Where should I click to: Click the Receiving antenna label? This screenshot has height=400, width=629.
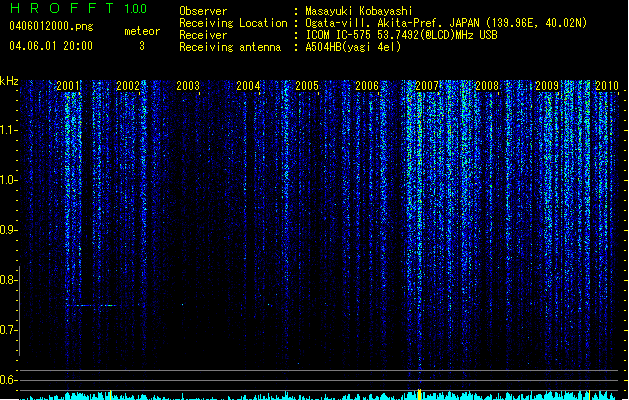230,47
